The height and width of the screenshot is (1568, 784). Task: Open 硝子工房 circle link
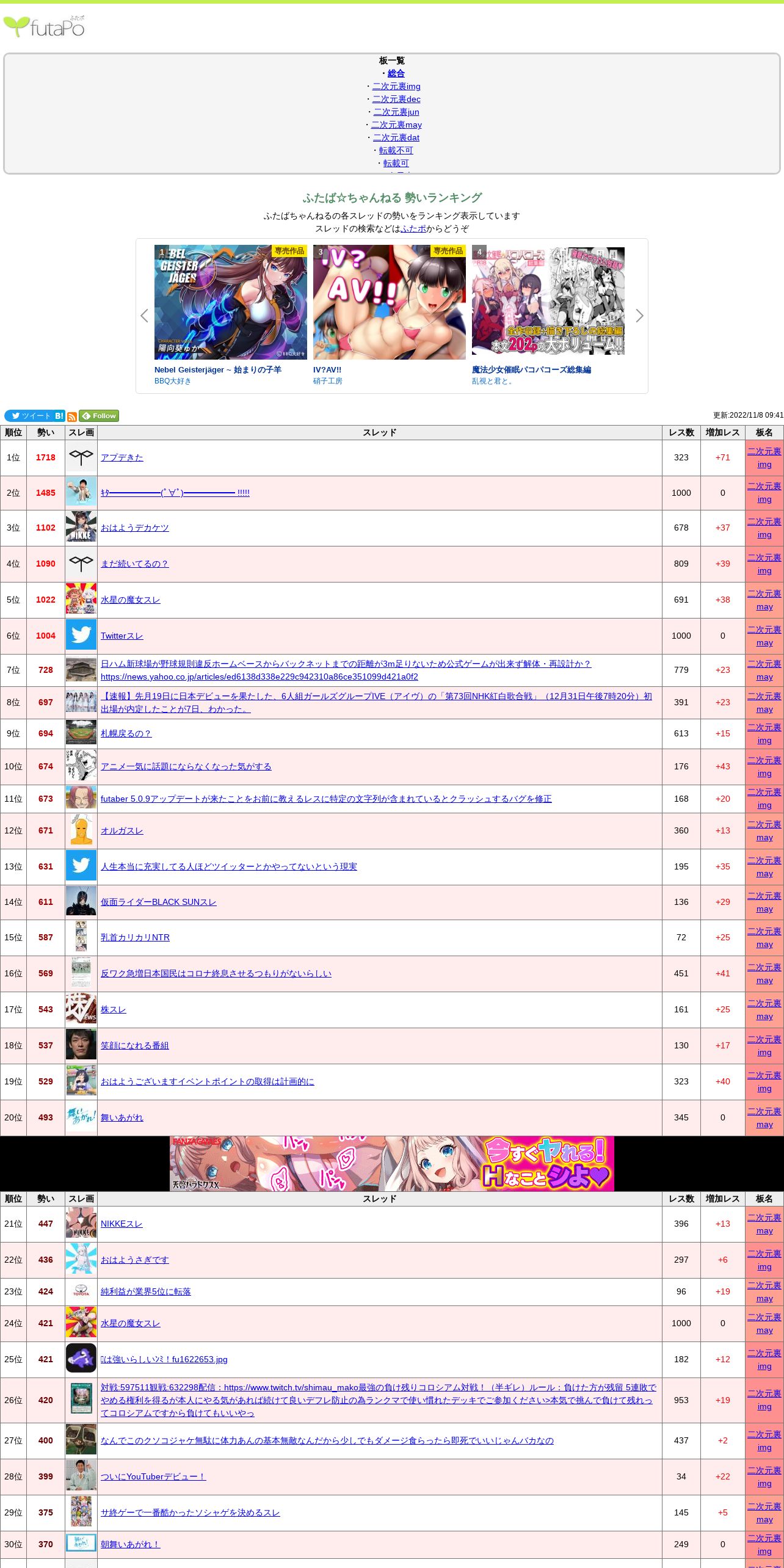click(x=328, y=381)
